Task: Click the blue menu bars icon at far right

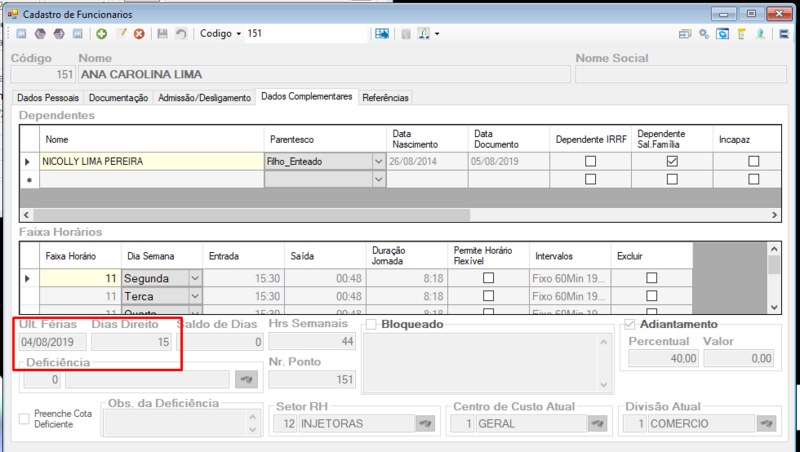Action: (784, 34)
